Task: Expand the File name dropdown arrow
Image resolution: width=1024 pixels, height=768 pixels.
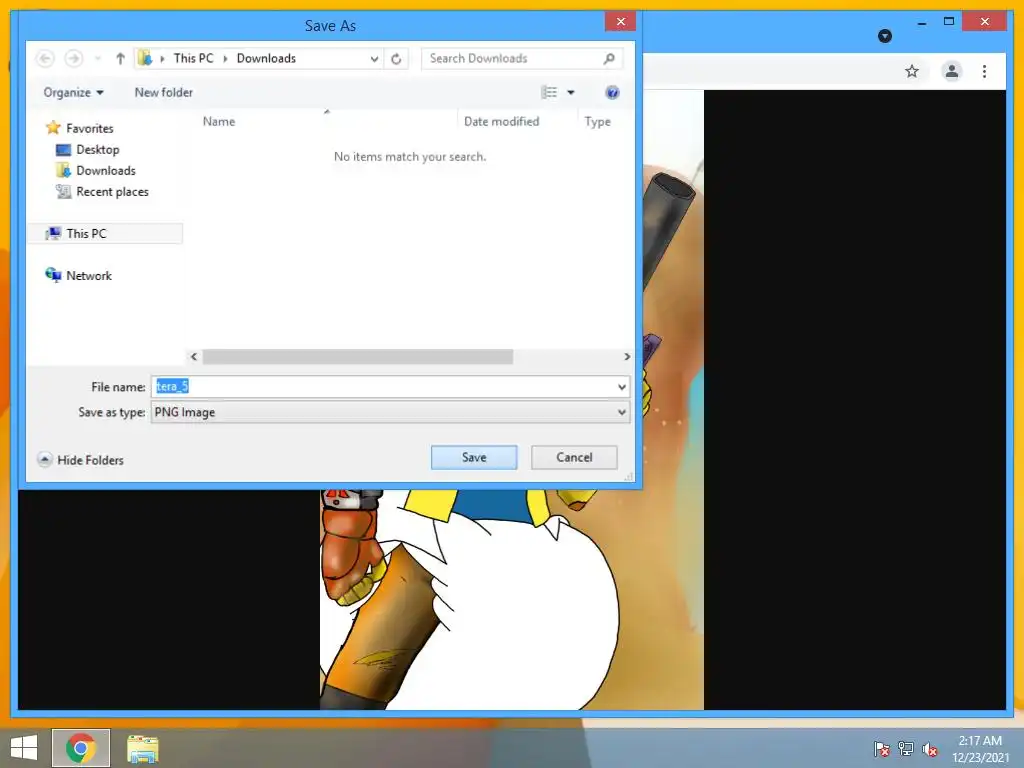Action: (x=622, y=387)
